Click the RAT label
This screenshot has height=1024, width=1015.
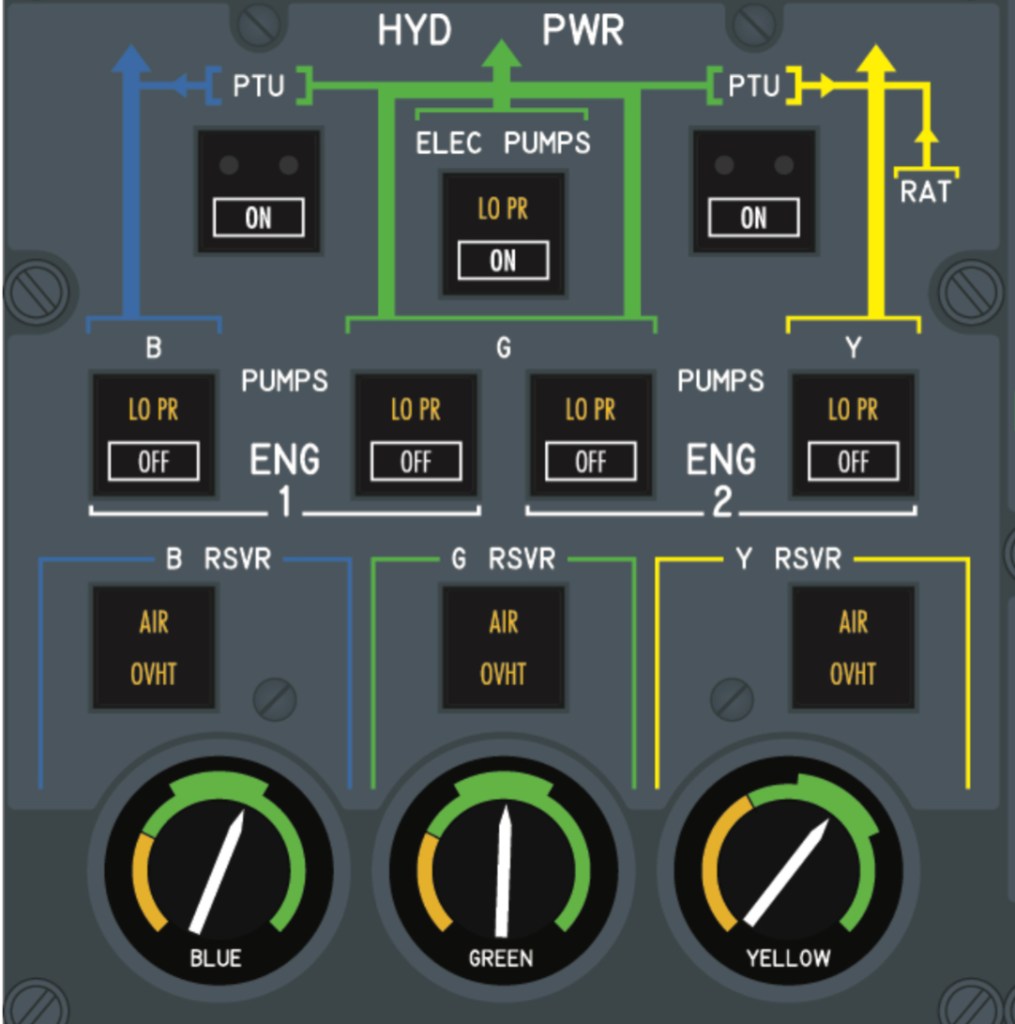(925, 192)
